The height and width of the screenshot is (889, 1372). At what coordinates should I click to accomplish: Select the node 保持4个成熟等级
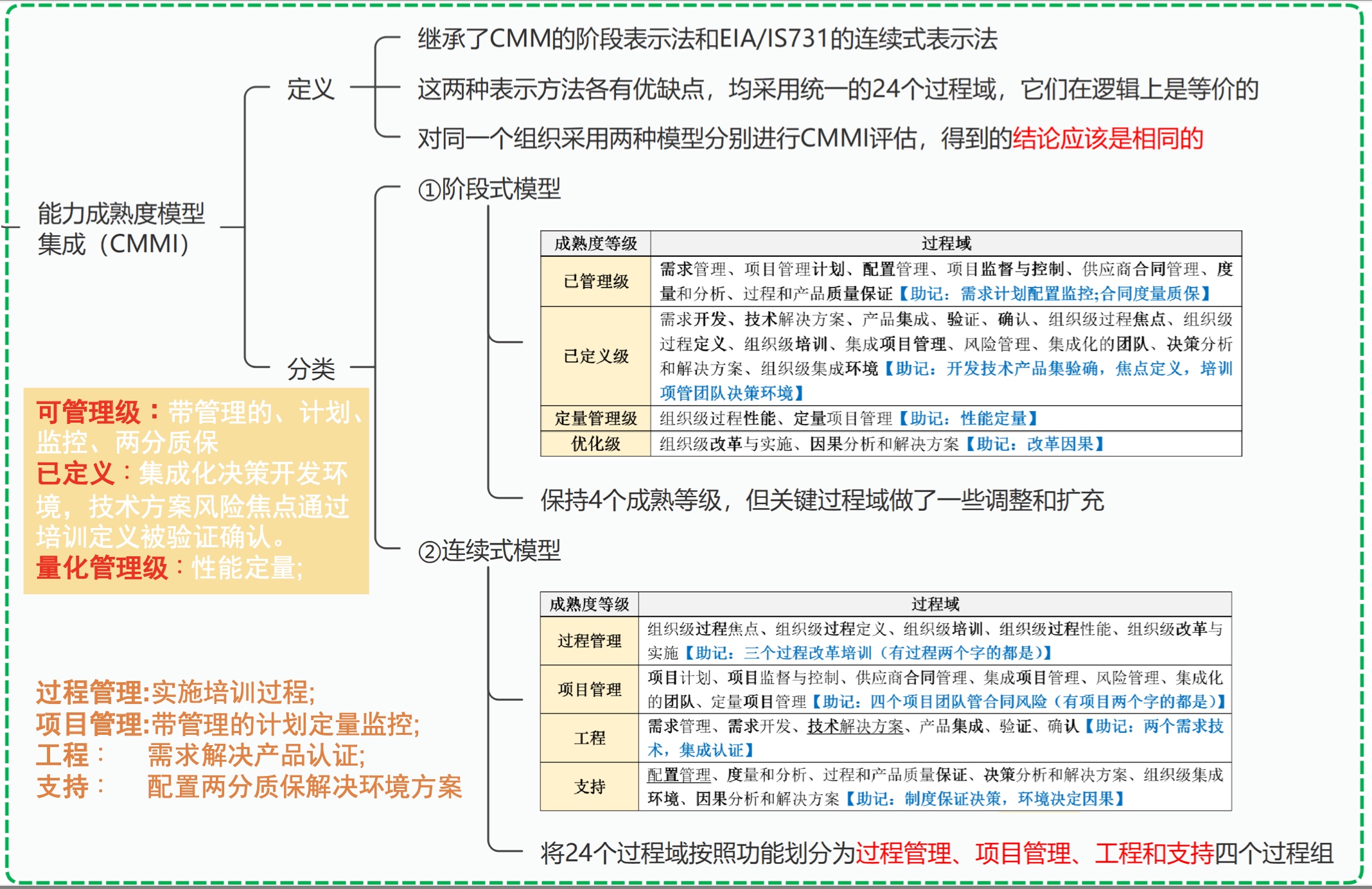(822, 500)
